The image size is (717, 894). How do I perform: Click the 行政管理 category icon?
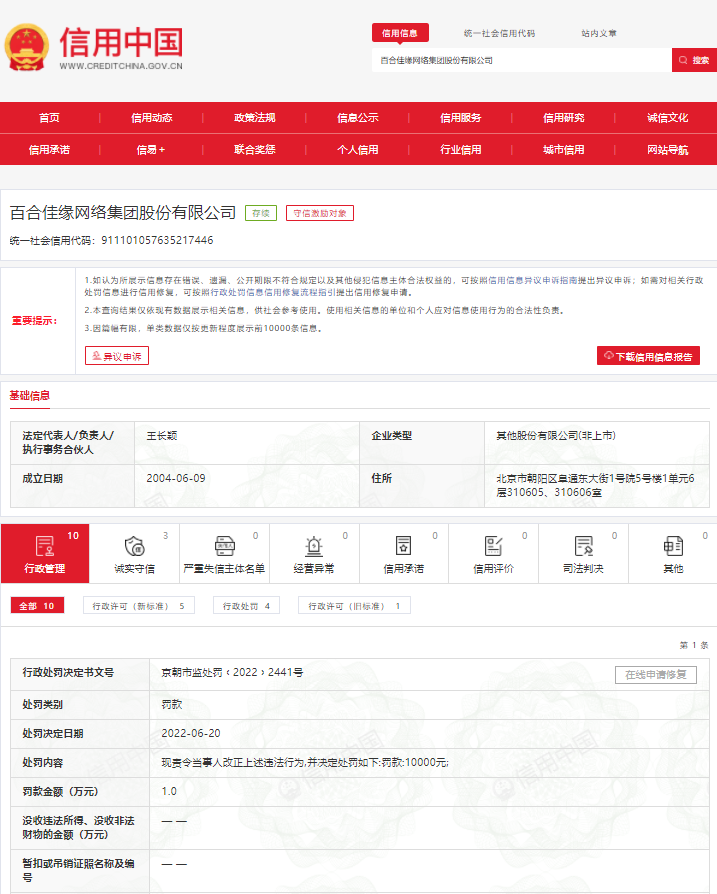44,546
